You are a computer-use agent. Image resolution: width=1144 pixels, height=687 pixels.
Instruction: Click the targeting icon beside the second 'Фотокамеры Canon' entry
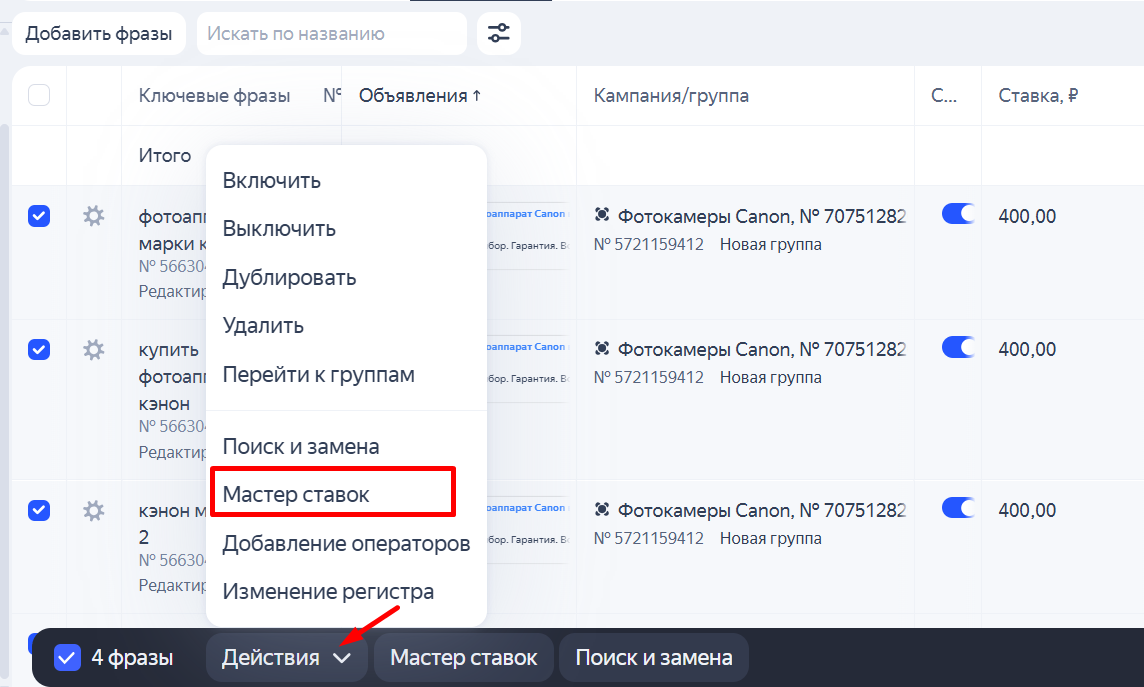click(601, 348)
